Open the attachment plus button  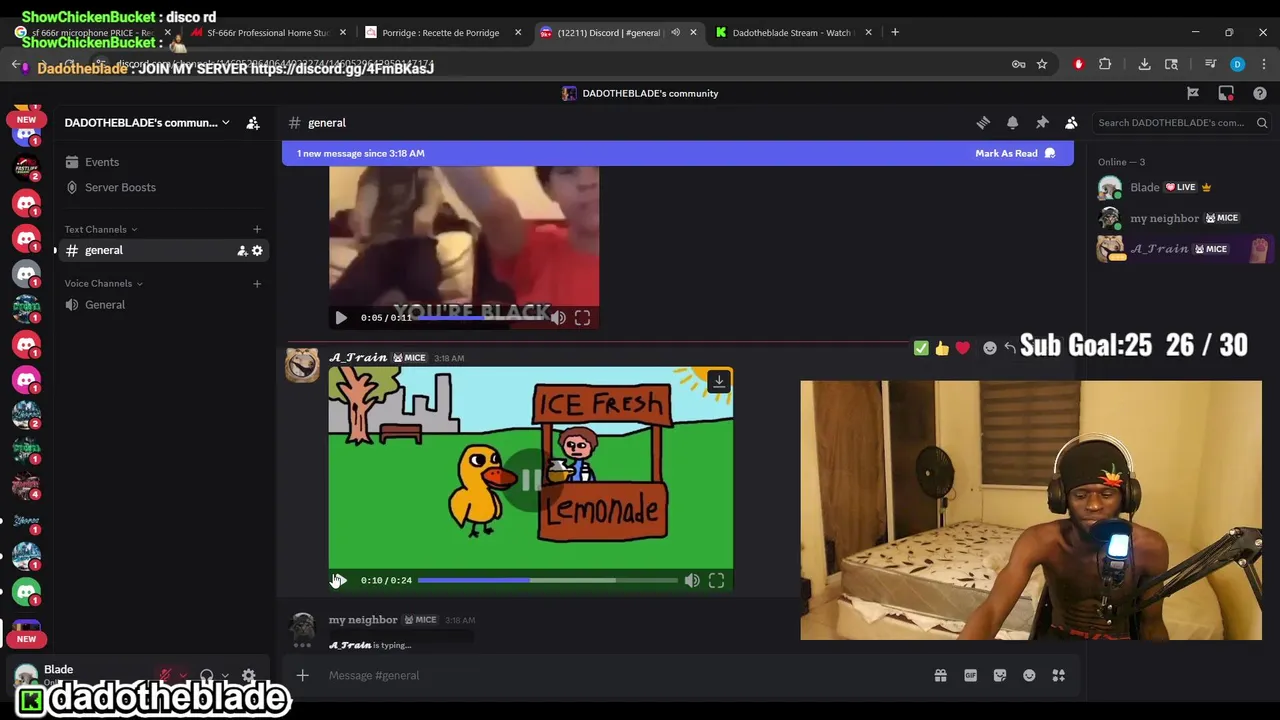[x=302, y=675]
